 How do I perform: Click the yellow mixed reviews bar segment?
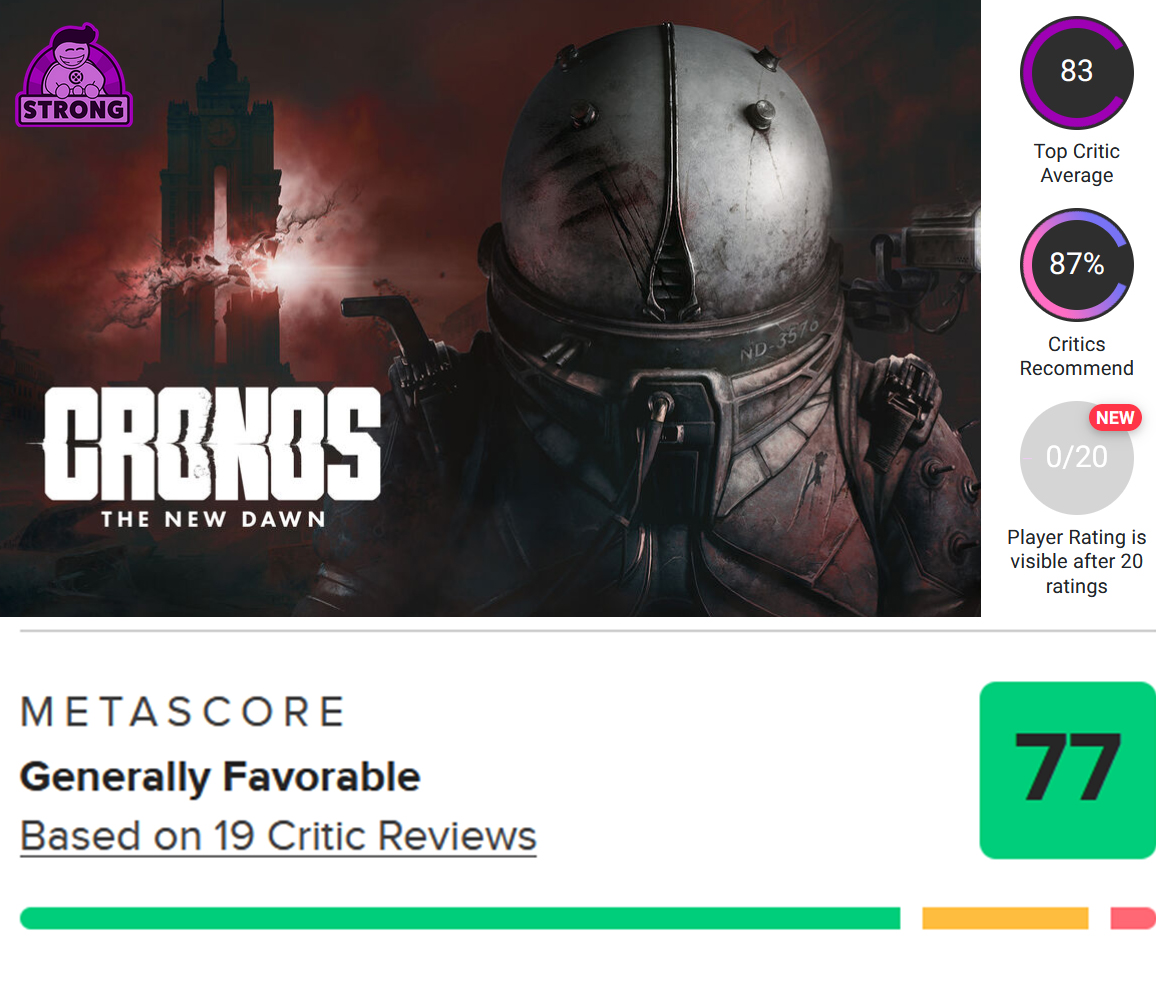[x=1004, y=918]
